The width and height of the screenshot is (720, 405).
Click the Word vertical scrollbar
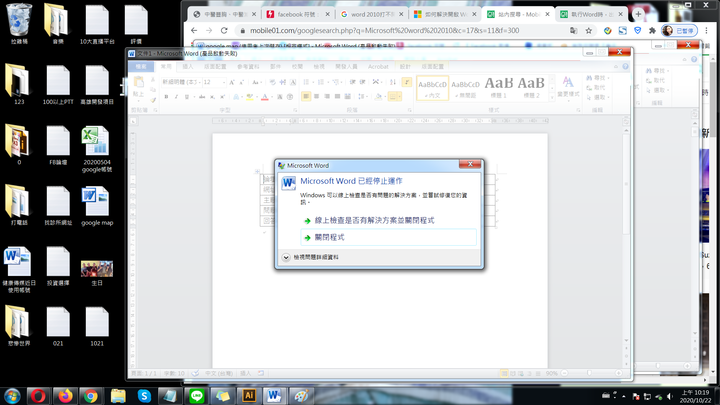[626, 234]
